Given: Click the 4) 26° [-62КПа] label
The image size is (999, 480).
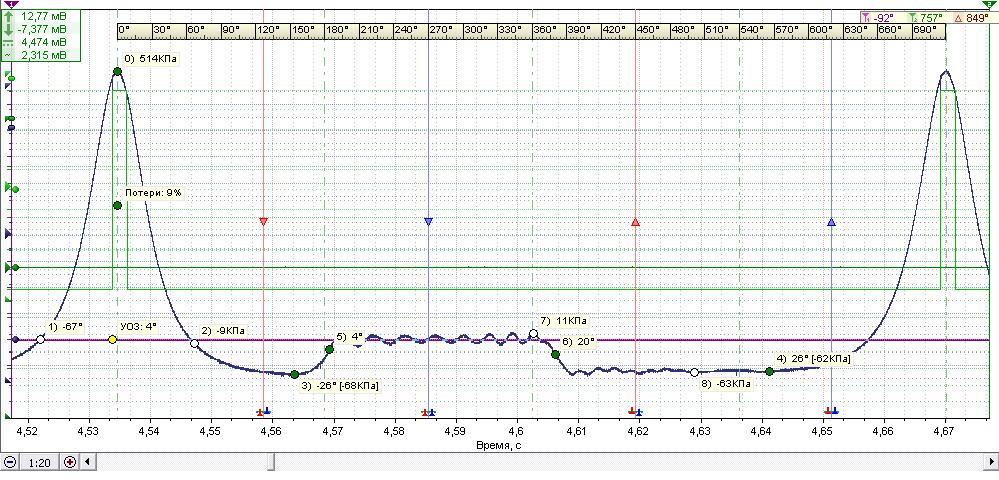Looking at the screenshot, I should click(x=813, y=360).
